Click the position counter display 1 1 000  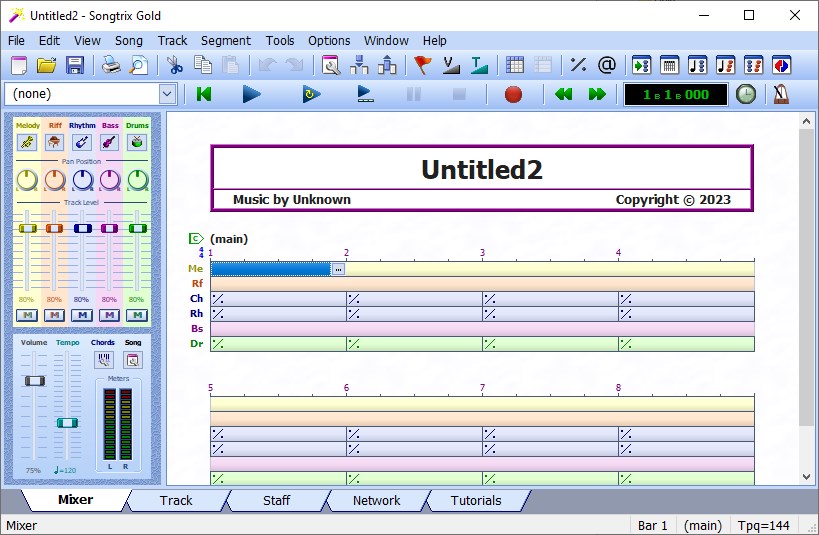coord(676,95)
